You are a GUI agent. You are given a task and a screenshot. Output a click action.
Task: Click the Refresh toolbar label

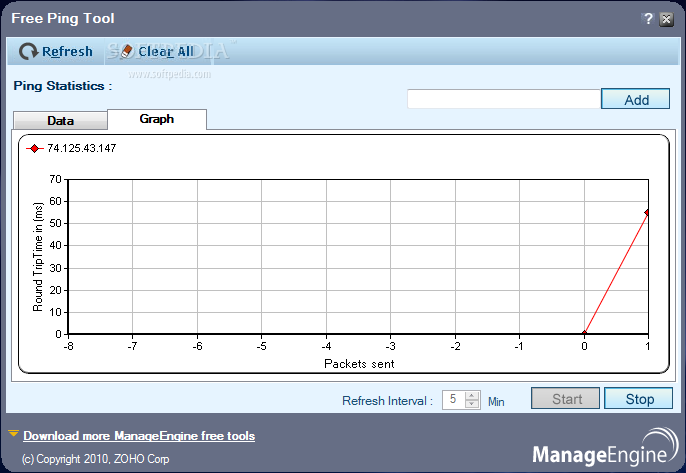tap(67, 52)
